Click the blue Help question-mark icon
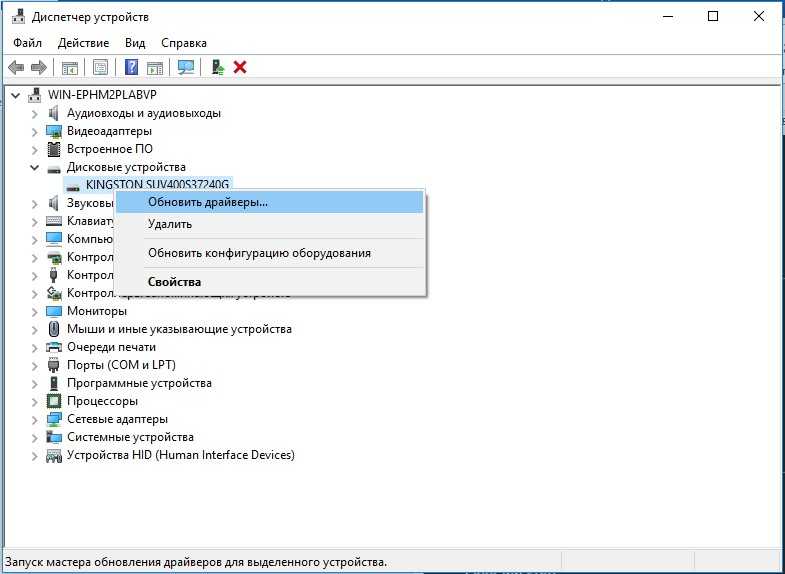The image size is (785, 574). coord(131,67)
